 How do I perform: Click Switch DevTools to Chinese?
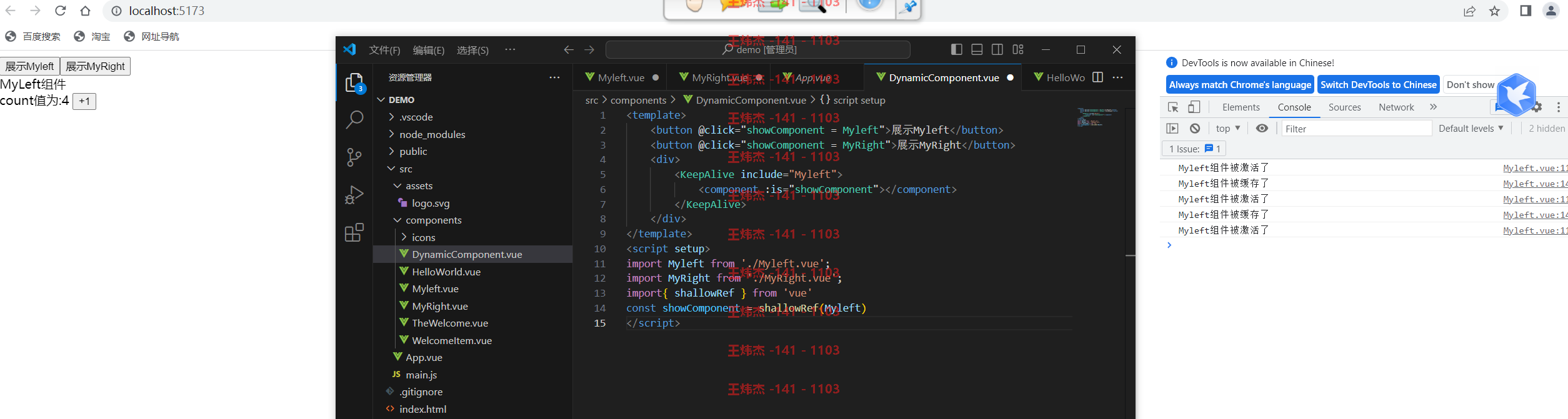[1378, 85]
